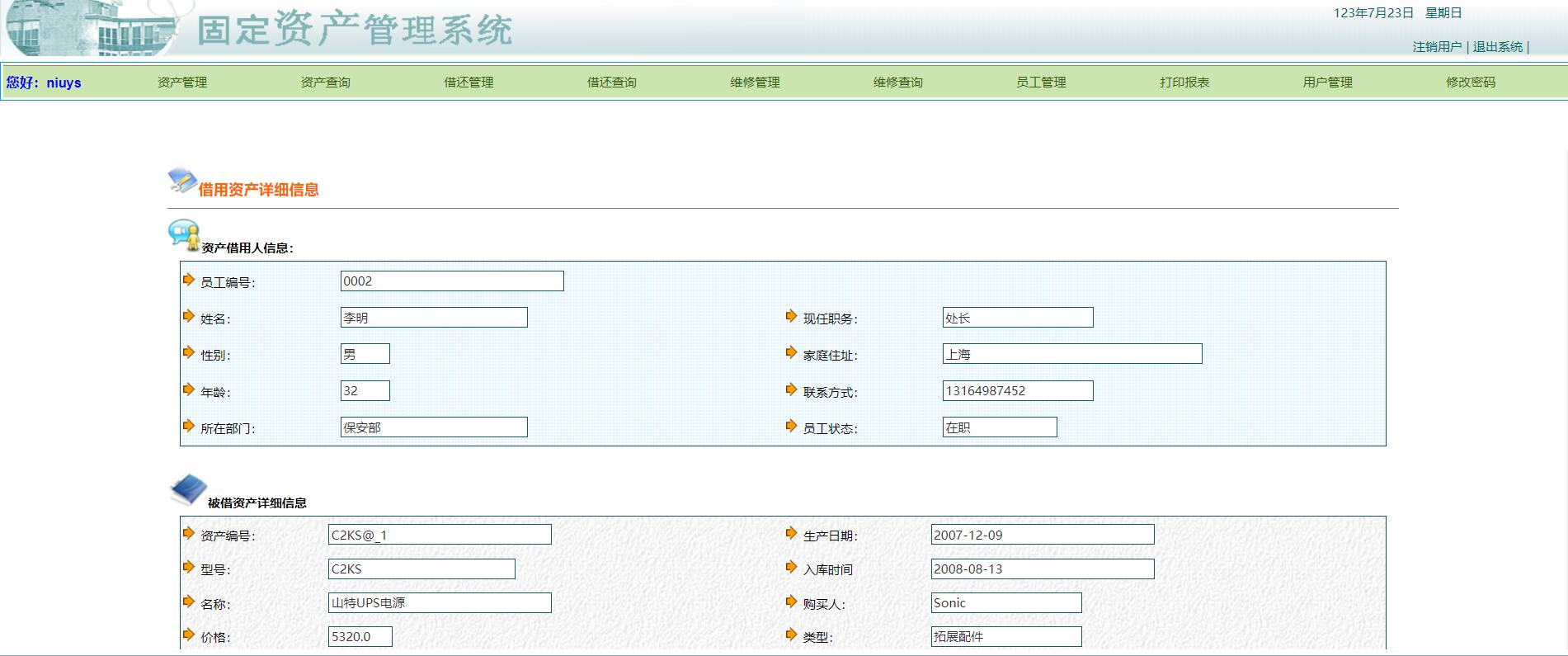Click the arrow icon next to 性别
1568x656 pixels.
(x=189, y=352)
